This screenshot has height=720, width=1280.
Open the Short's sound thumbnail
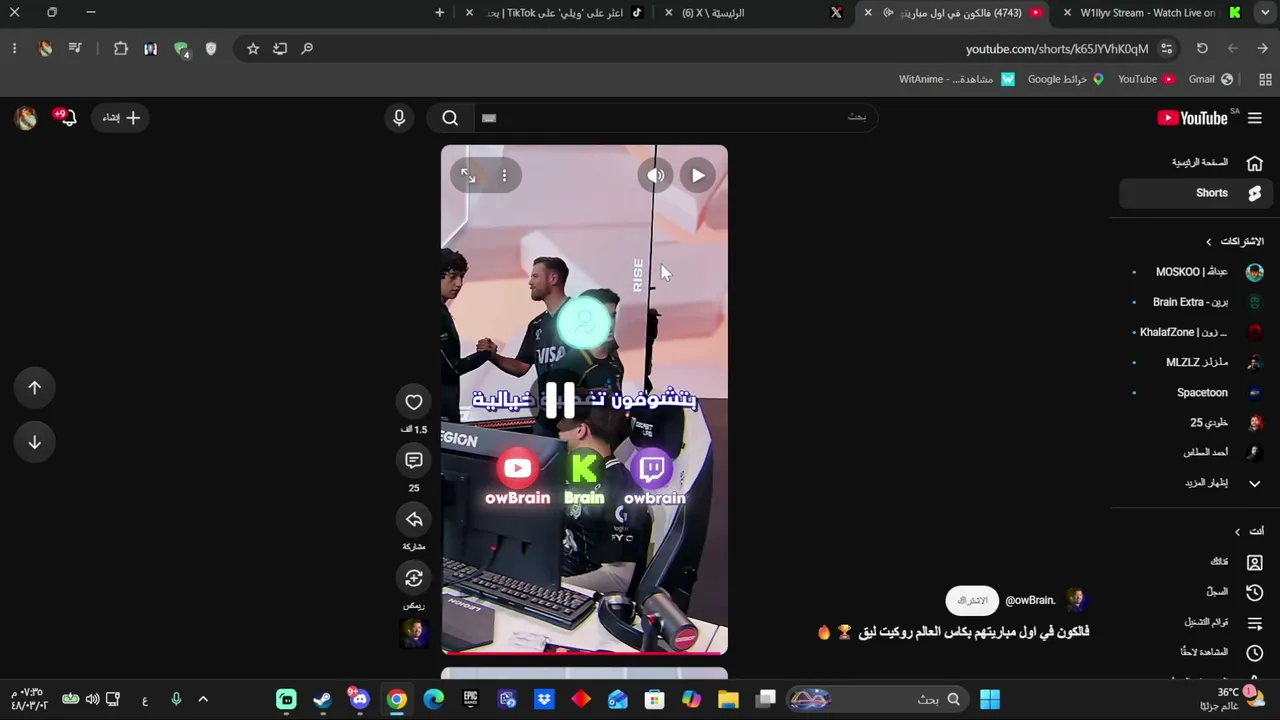[x=414, y=633]
